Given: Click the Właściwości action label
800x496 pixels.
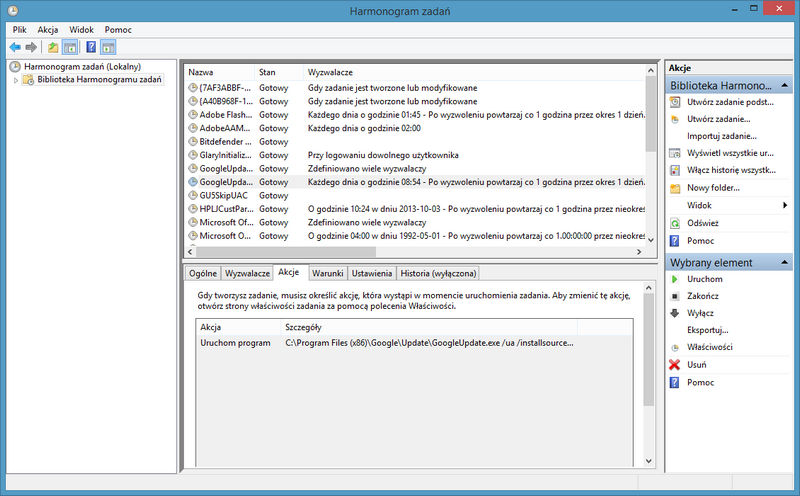Looking at the screenshot, I should [710, 347].
